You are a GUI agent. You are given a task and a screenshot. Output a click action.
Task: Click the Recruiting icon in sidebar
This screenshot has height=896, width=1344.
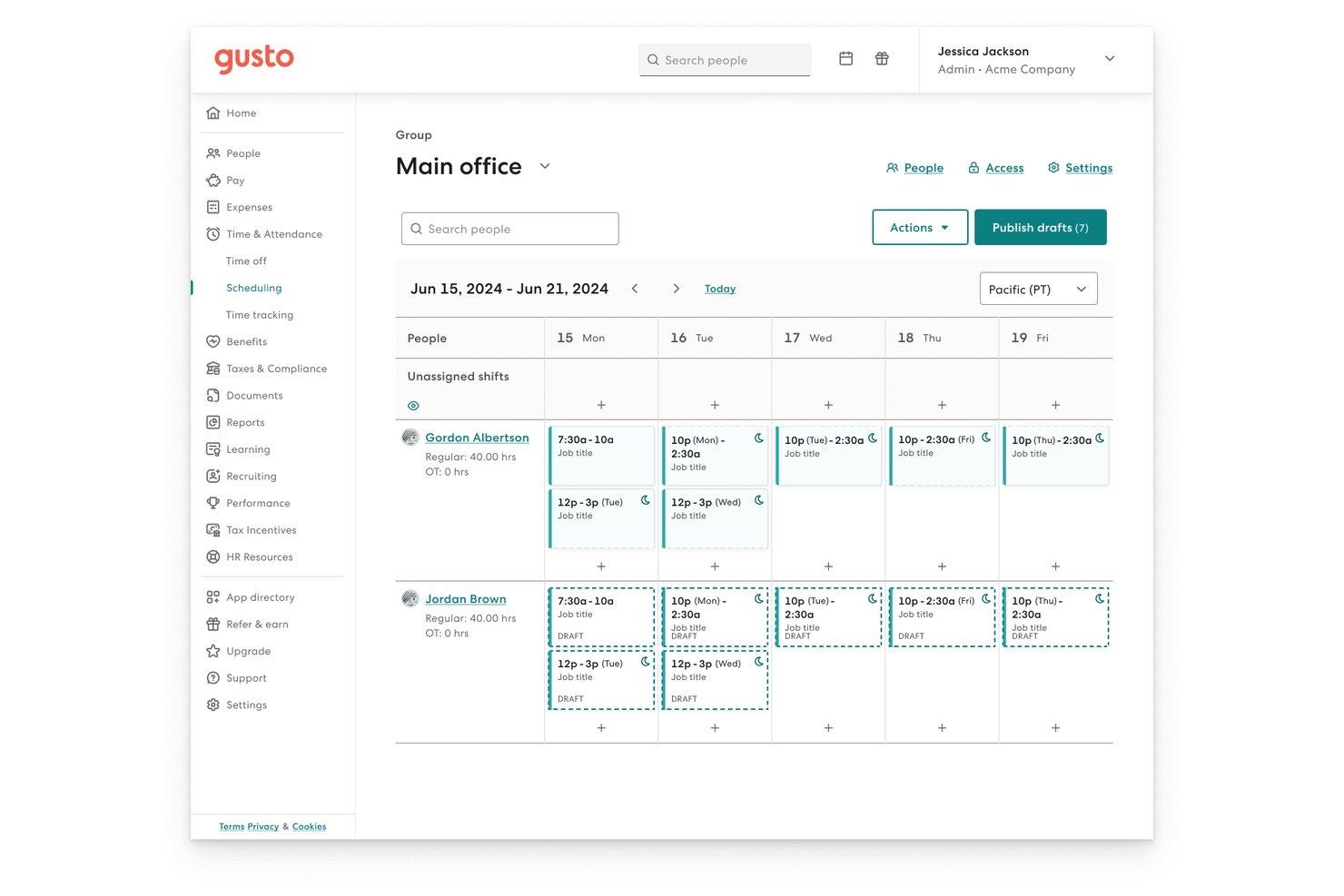pyautogui.click(x=213, y=477)
